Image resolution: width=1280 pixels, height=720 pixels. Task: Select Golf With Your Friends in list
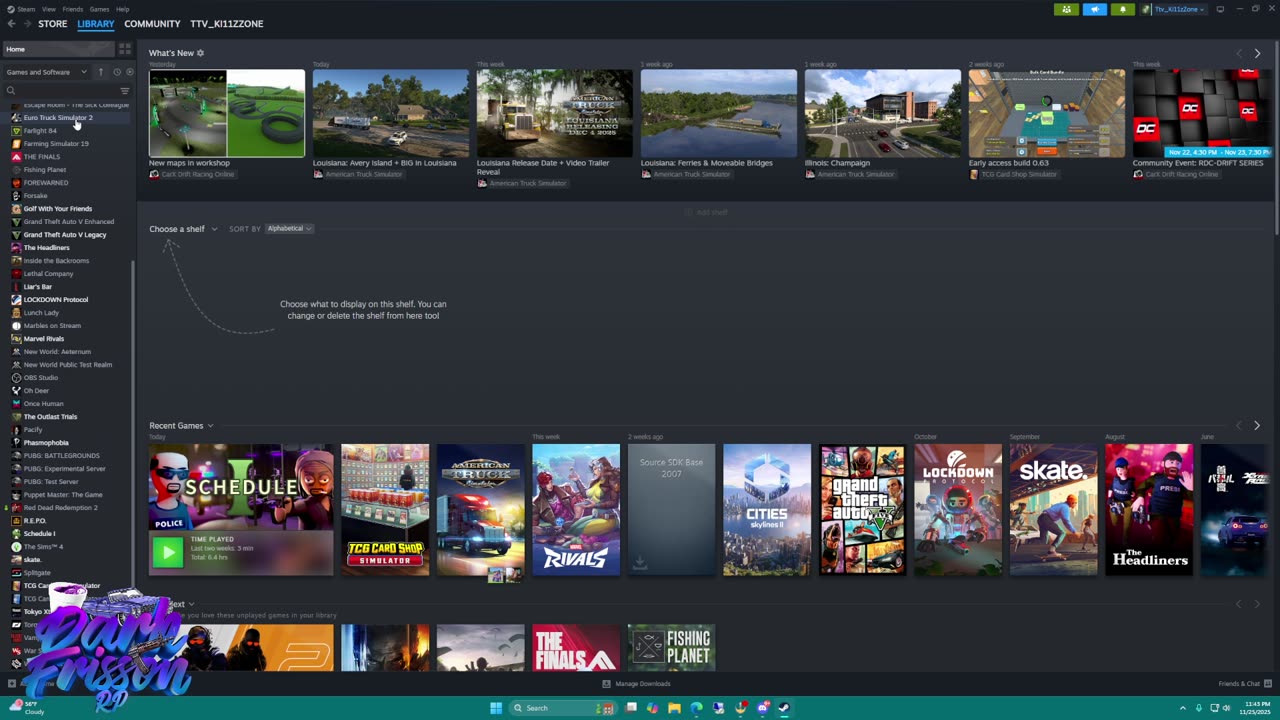pos(58,209)
